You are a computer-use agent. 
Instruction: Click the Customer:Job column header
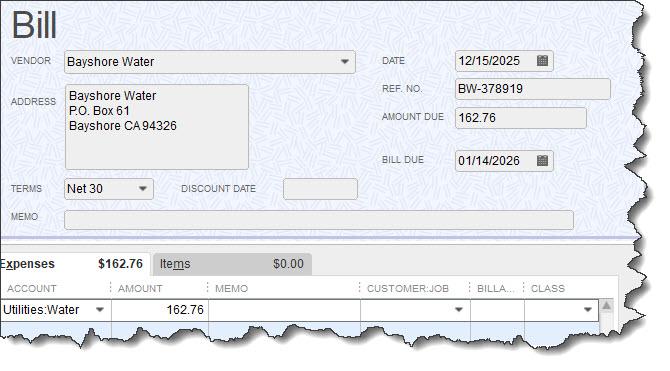tap(408, 289)
